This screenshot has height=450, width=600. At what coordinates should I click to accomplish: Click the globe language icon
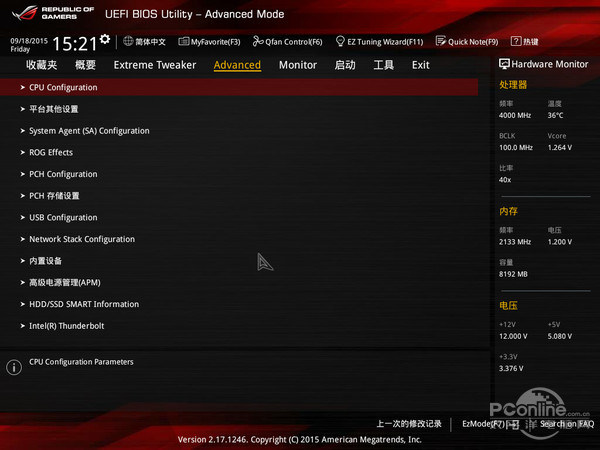coord(128,41)
